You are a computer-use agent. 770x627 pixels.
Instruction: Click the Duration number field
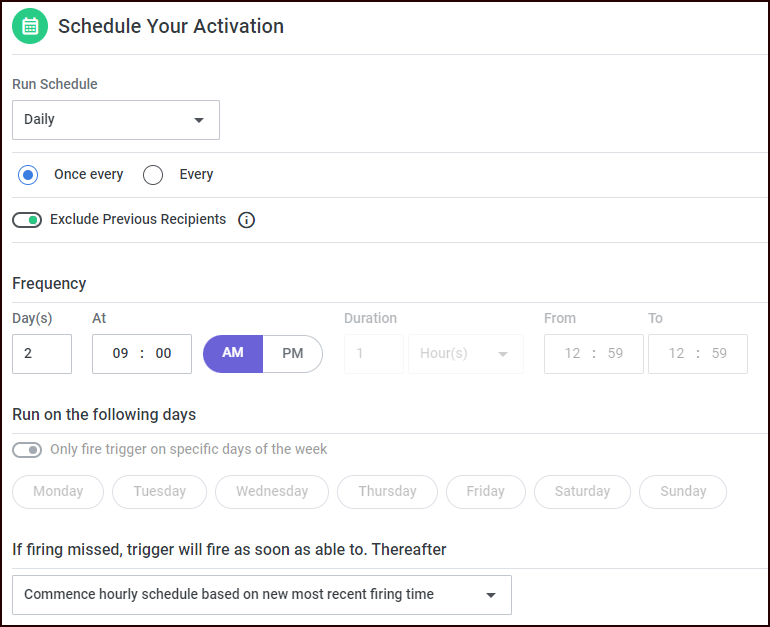pos(374,354)
